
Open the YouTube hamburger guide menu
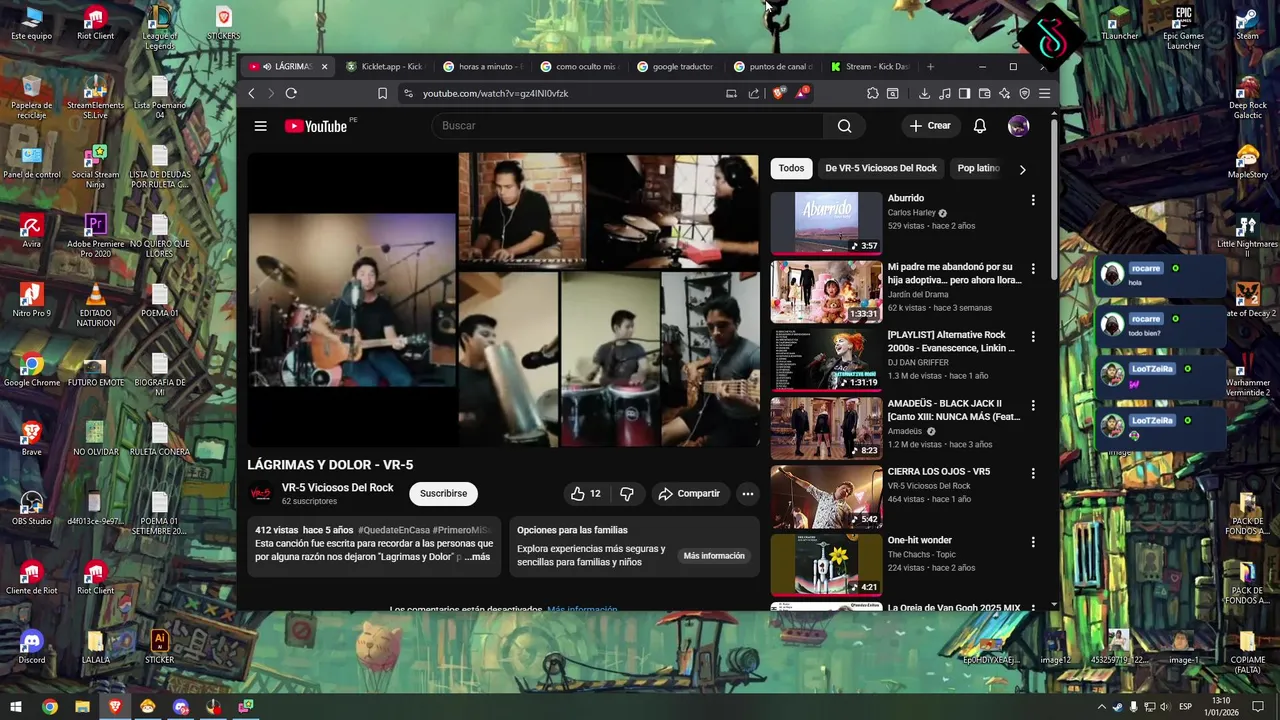tap(260, 126)
